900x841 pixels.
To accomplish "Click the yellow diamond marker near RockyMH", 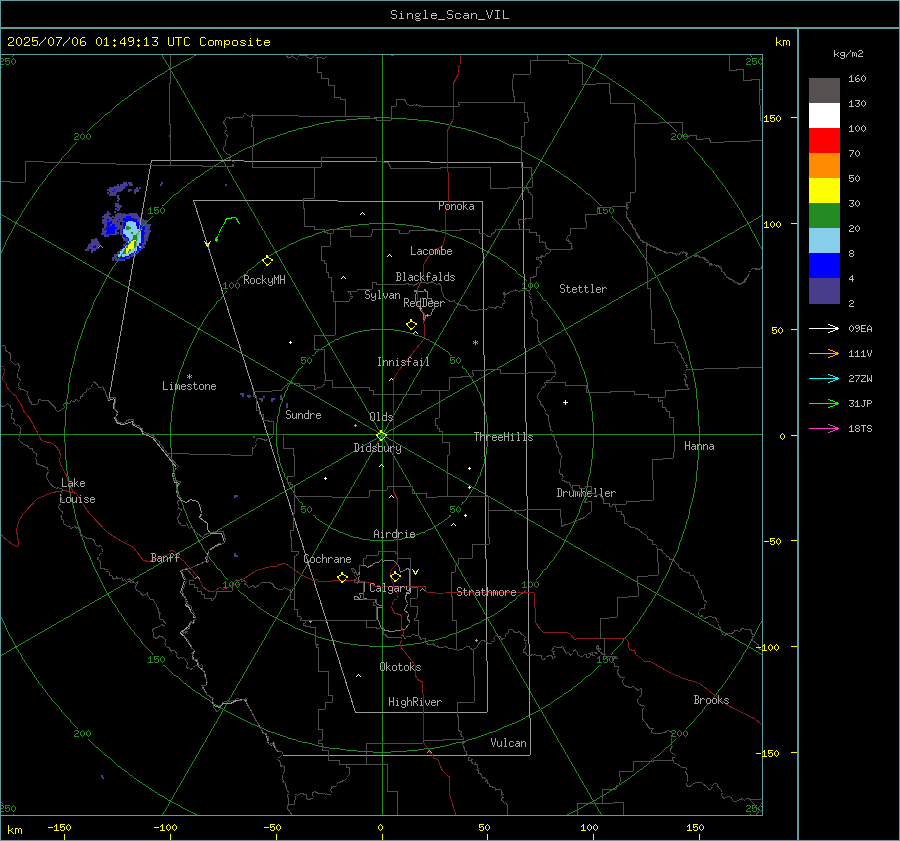I will click(267, 261).
